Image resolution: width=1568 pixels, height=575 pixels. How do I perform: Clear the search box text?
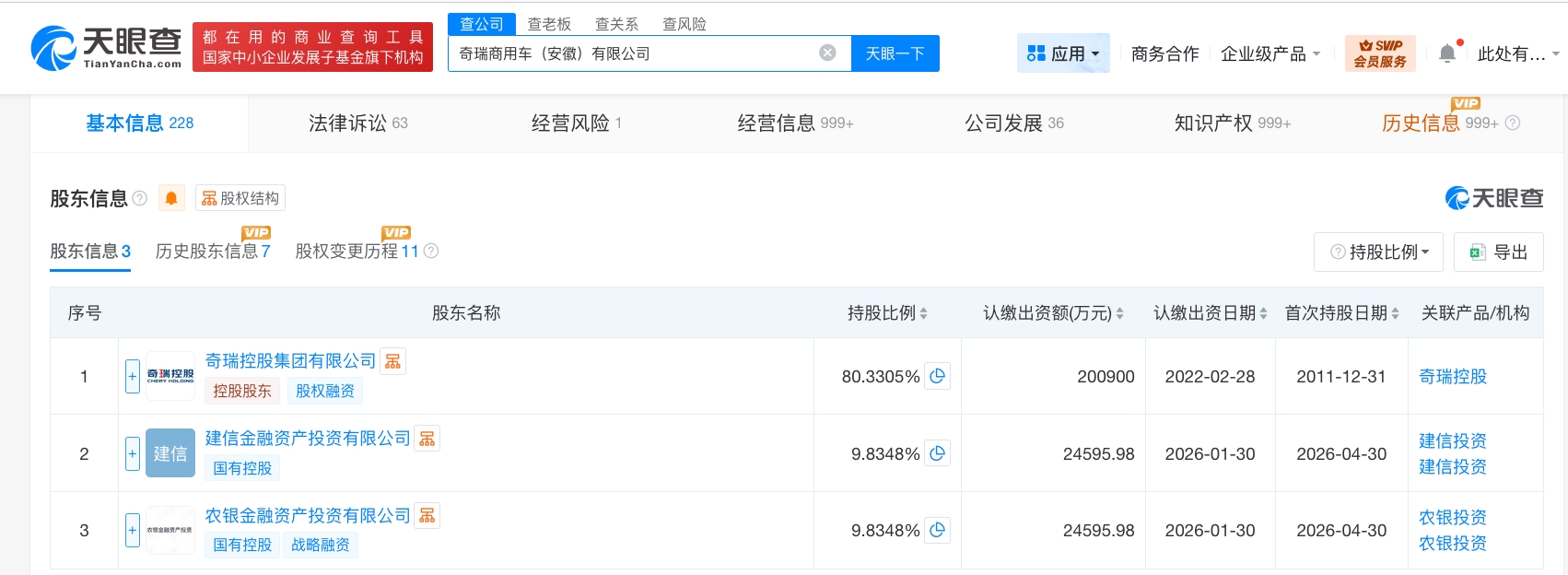(x=827, y=53)
